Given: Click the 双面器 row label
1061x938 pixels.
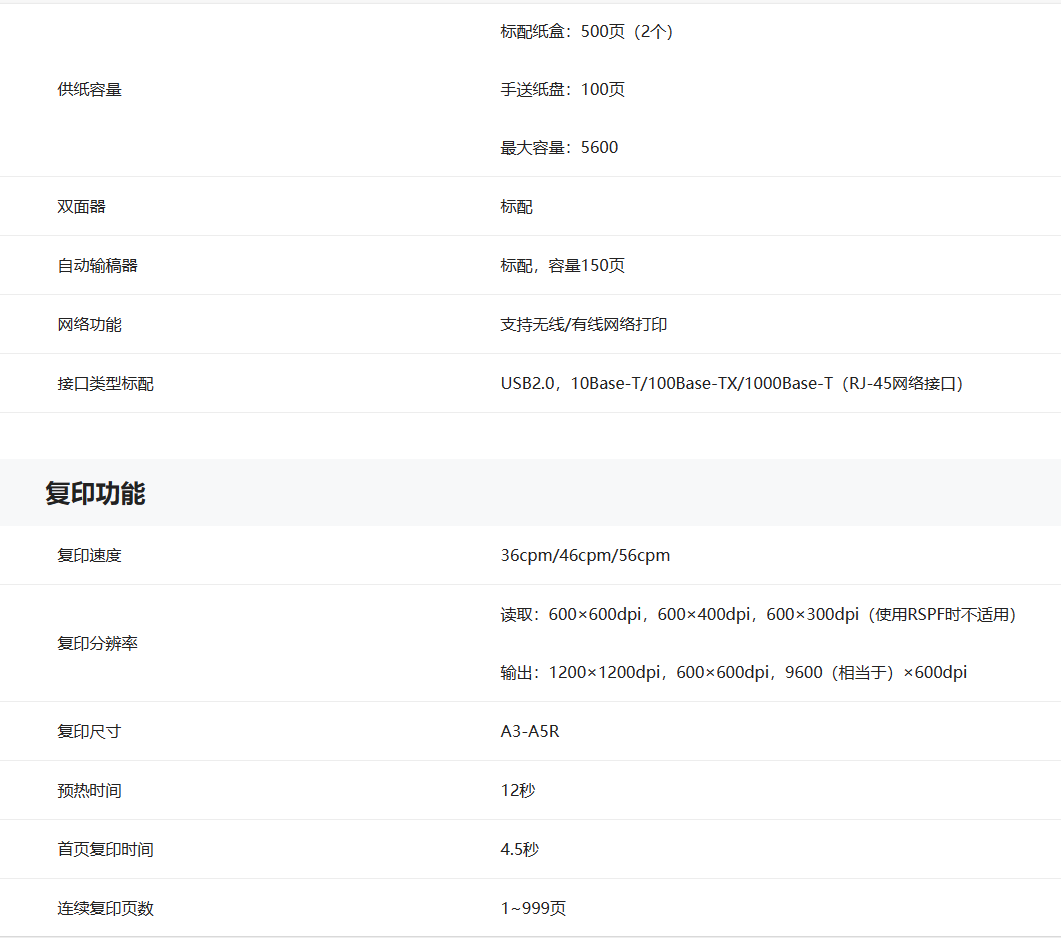Looking at the screenshot, I should tap(82, 207).
